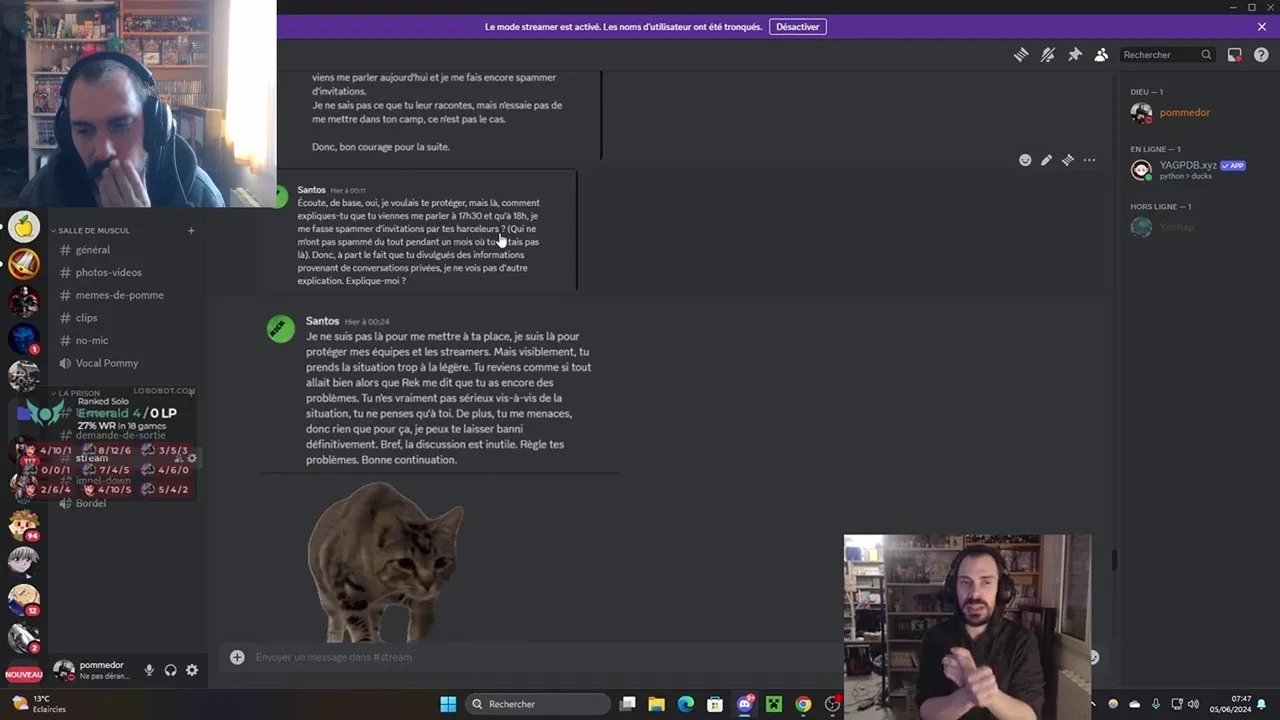Open the Windows notification bell
1280x720 pixels.
coord(1262,704)
